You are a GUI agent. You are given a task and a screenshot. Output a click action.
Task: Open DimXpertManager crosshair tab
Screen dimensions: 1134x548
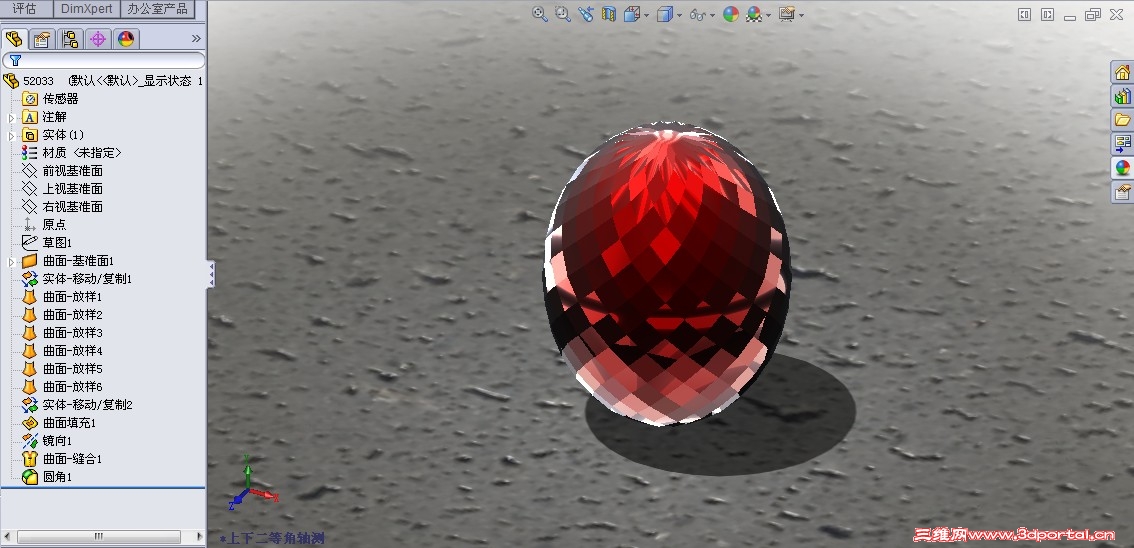[x=98, y=39]
